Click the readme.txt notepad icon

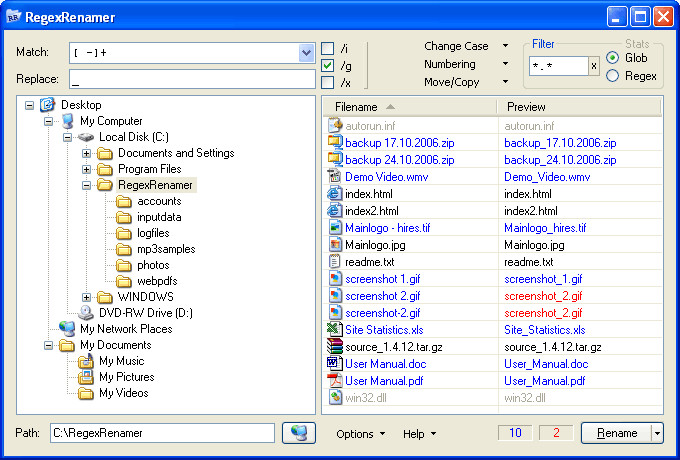tap(335, 261)
